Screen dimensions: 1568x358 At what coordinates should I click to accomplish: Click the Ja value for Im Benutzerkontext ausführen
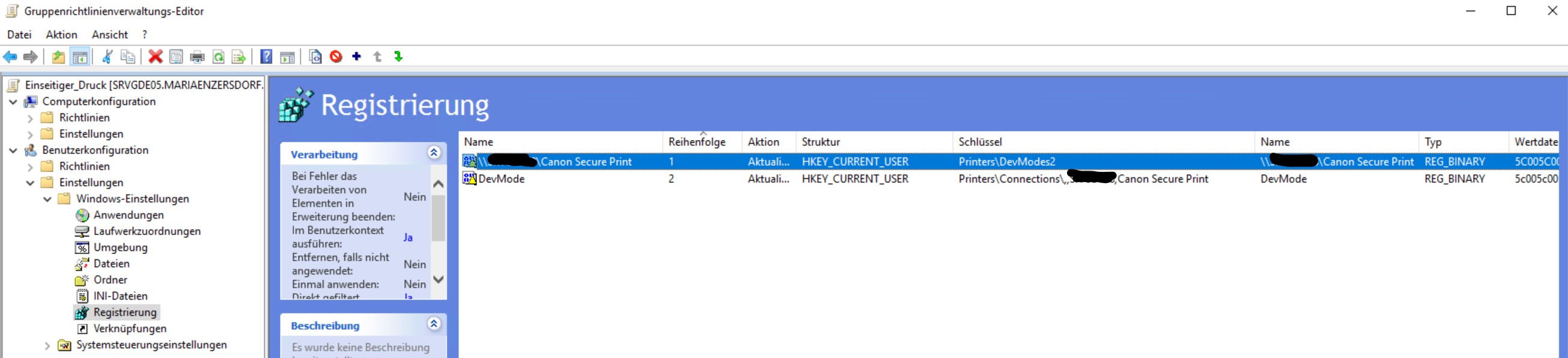[x=408, y=237]
